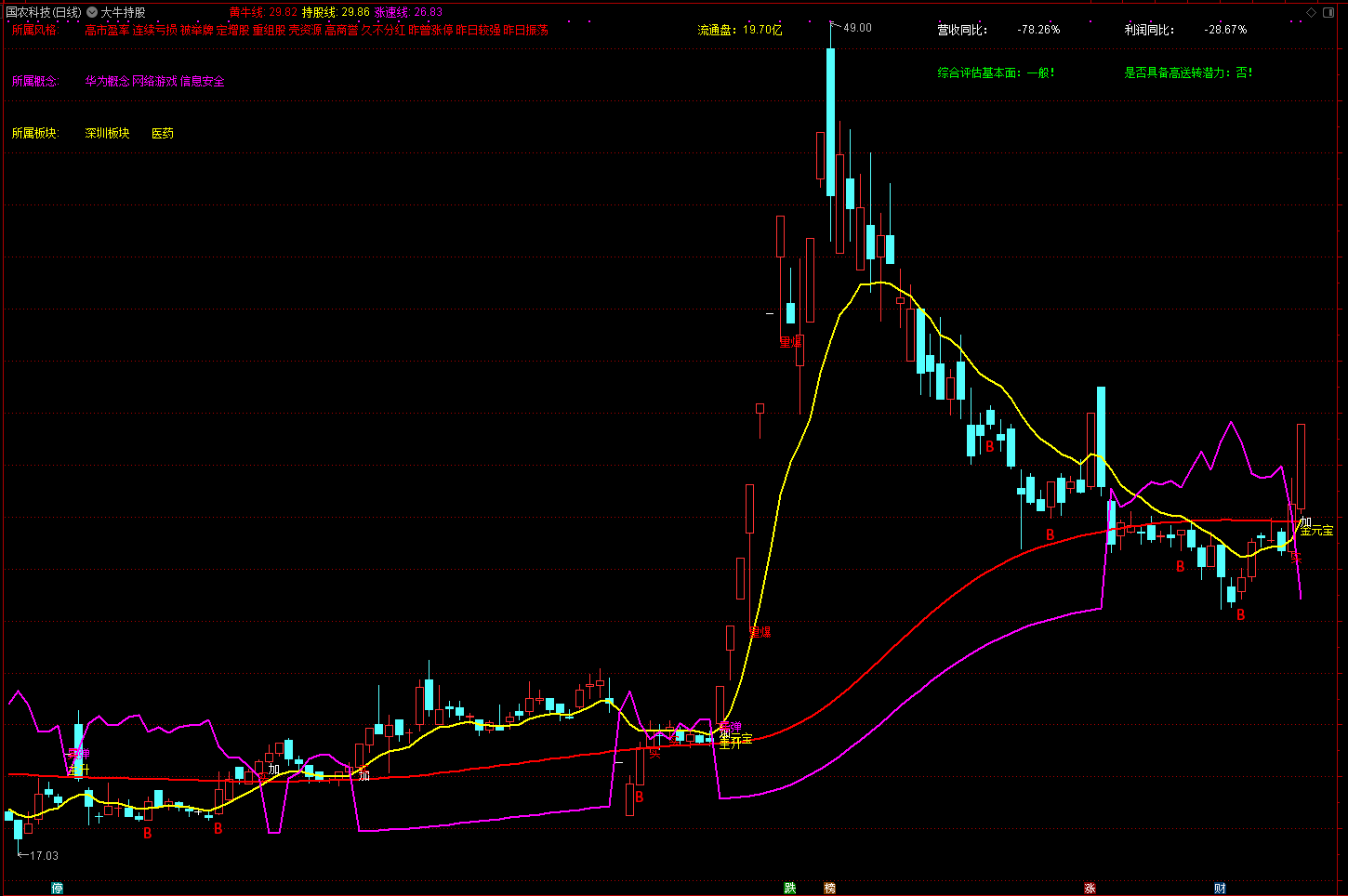Click the 昨日振荡 style tag

pyautogui.click(x=526, y=30)
